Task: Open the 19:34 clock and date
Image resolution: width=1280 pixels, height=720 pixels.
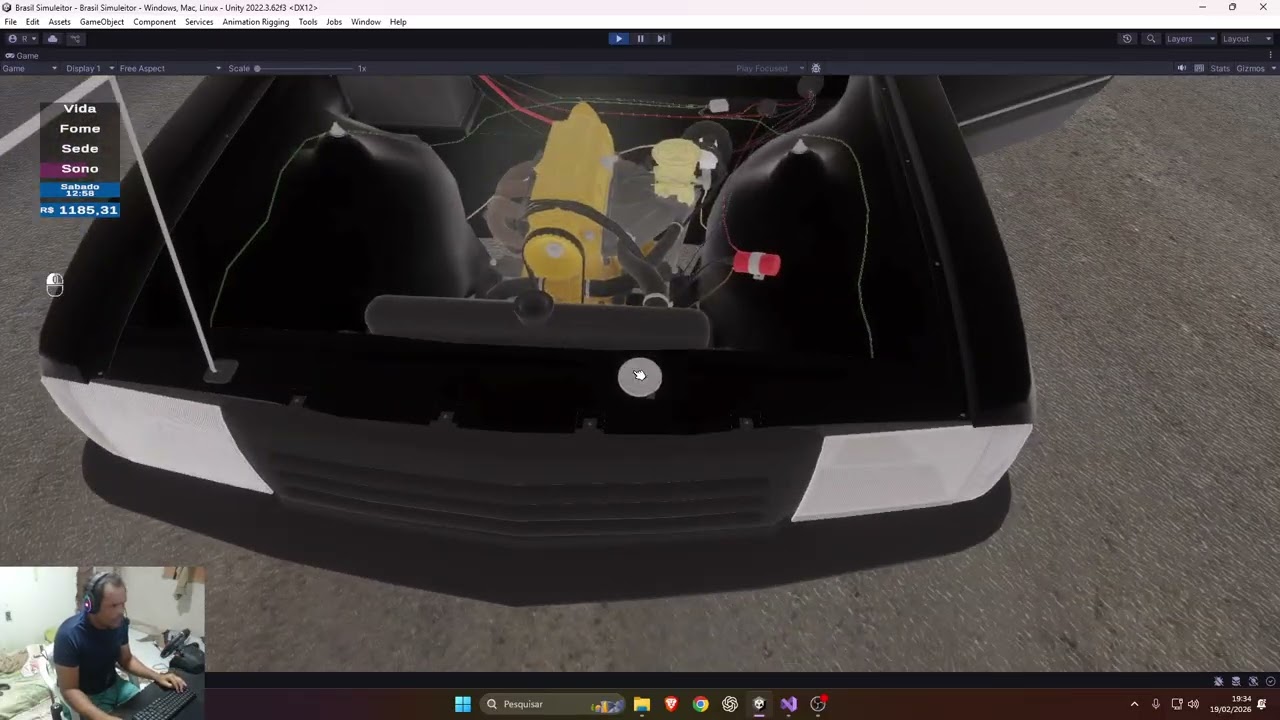Action: click(x=1230, y=704)
